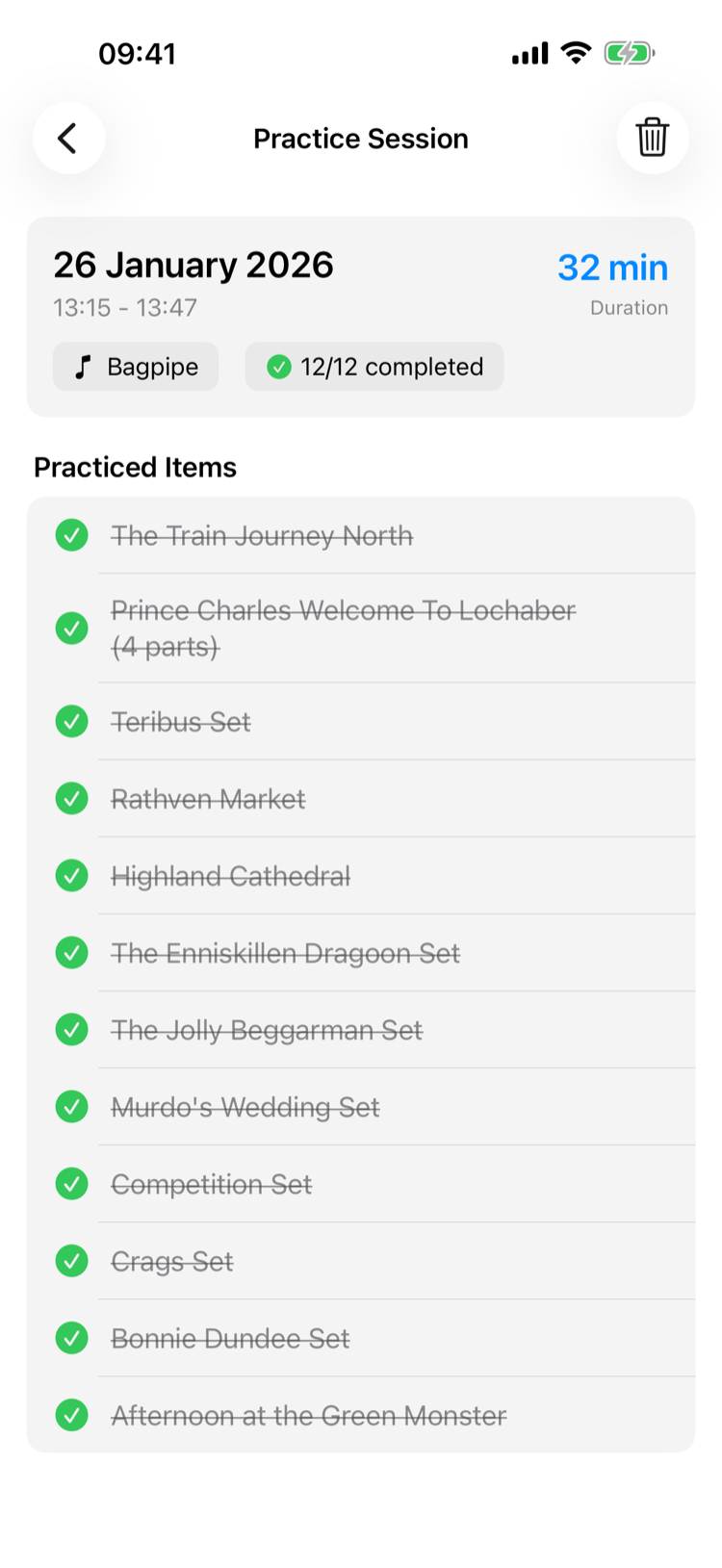Tap the back chevron button
This screenshot has height=1568, width=722.
click(68, 138)
